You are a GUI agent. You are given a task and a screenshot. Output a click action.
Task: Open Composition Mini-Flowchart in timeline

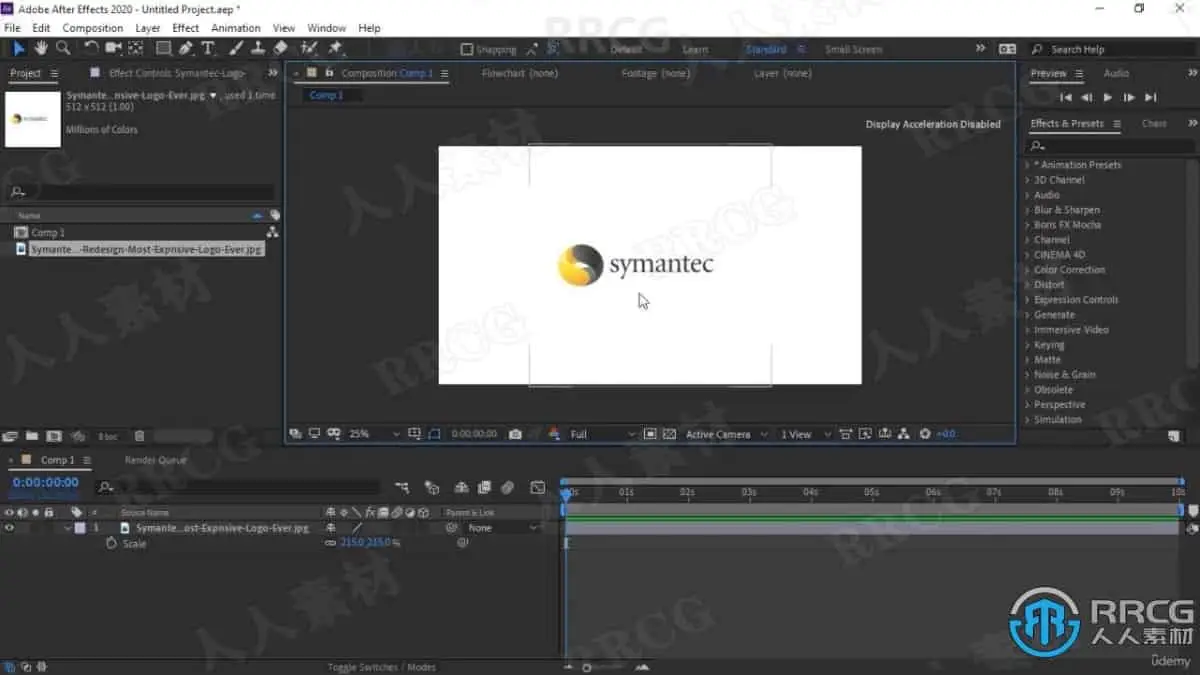tap(401, 487)
